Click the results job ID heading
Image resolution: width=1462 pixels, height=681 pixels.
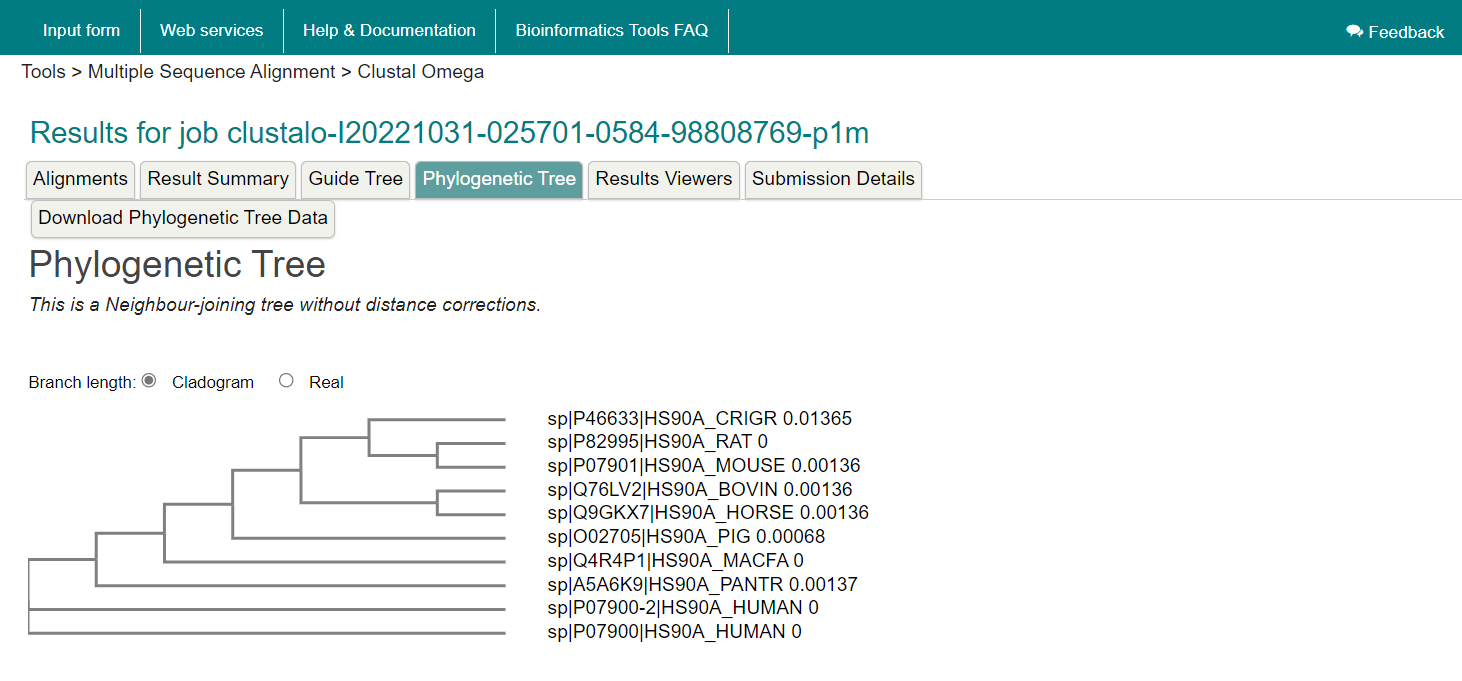[449, 132]
